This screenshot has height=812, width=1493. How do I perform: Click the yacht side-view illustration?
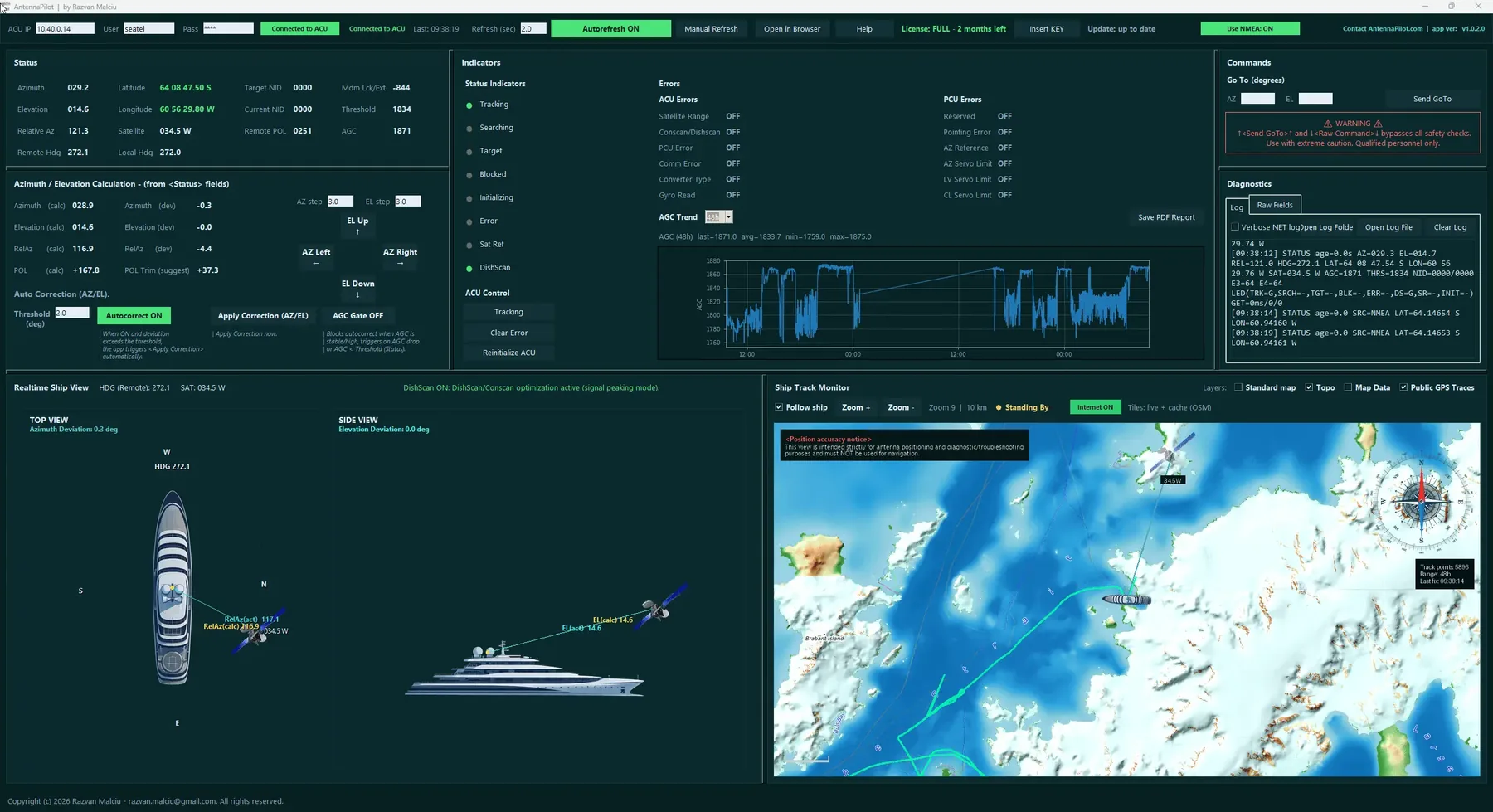524,670
